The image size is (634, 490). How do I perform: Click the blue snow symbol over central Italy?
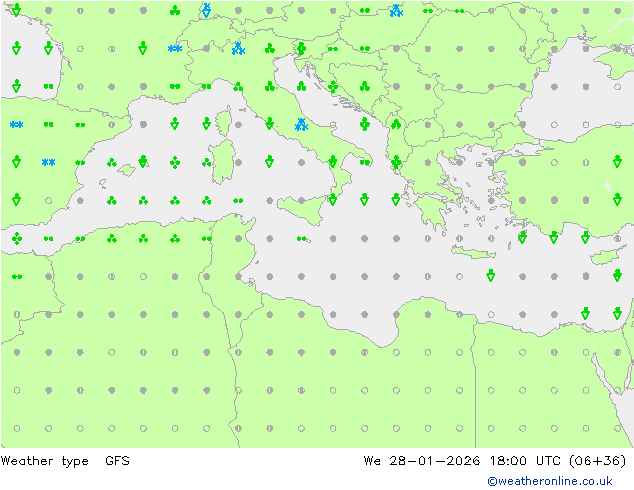[x=301, y=125]
